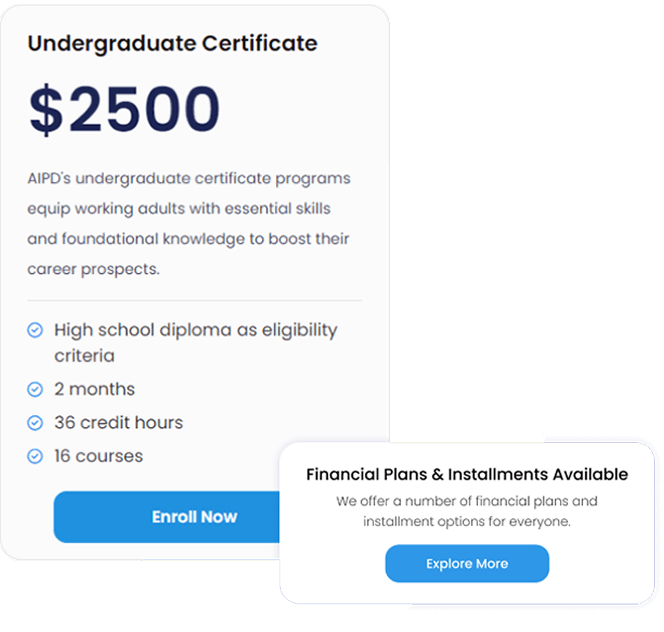Click the "career prospects." line of the description
The image size is (664, 632).
pos(93,270)
